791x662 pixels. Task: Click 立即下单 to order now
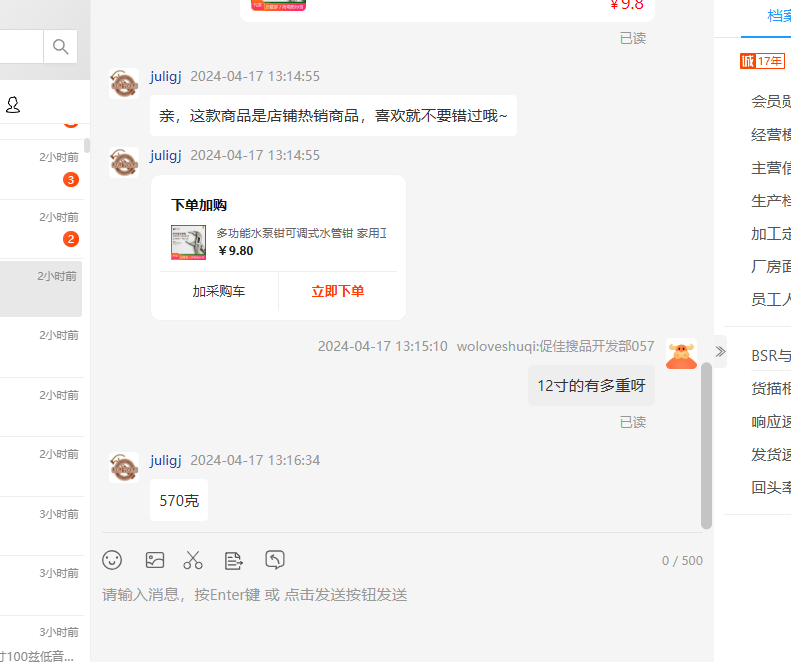click(x=337, y=291)
